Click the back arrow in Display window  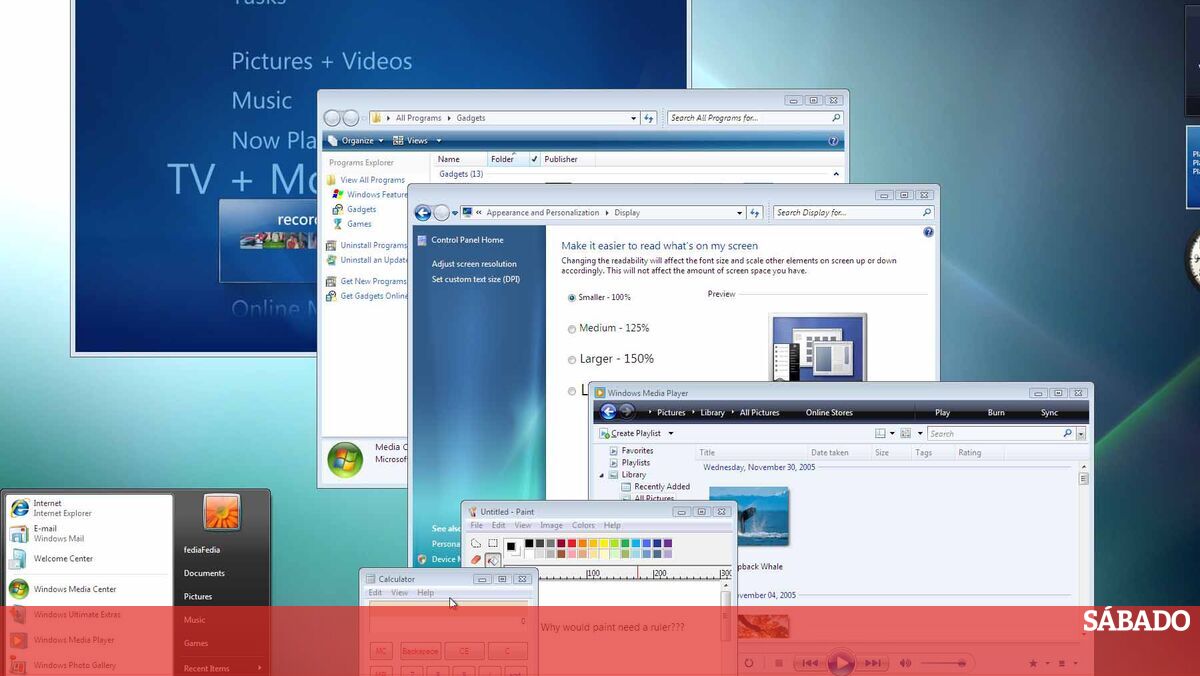(423, 213)
